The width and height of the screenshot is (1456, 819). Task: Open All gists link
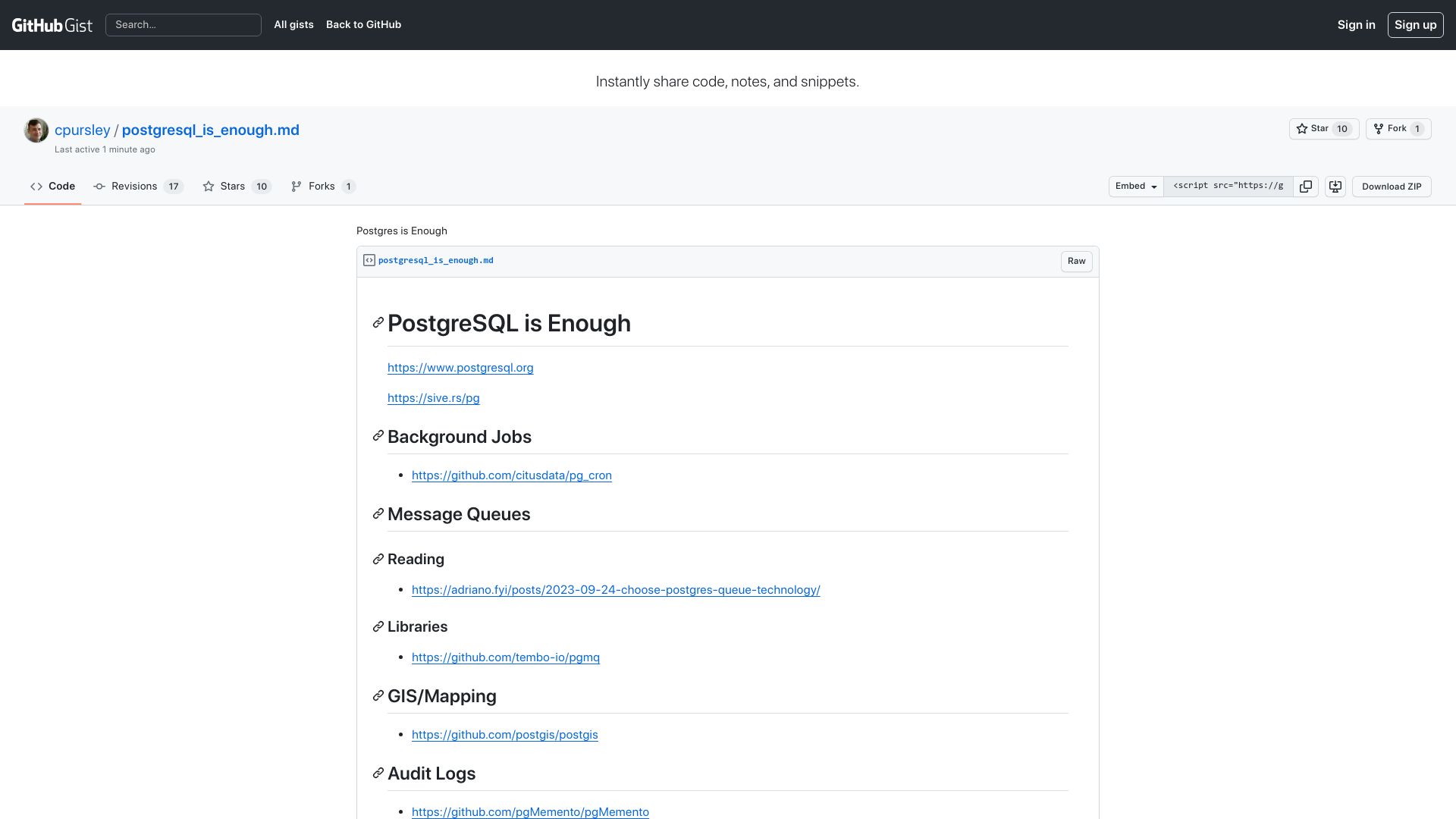click(293, 25)
